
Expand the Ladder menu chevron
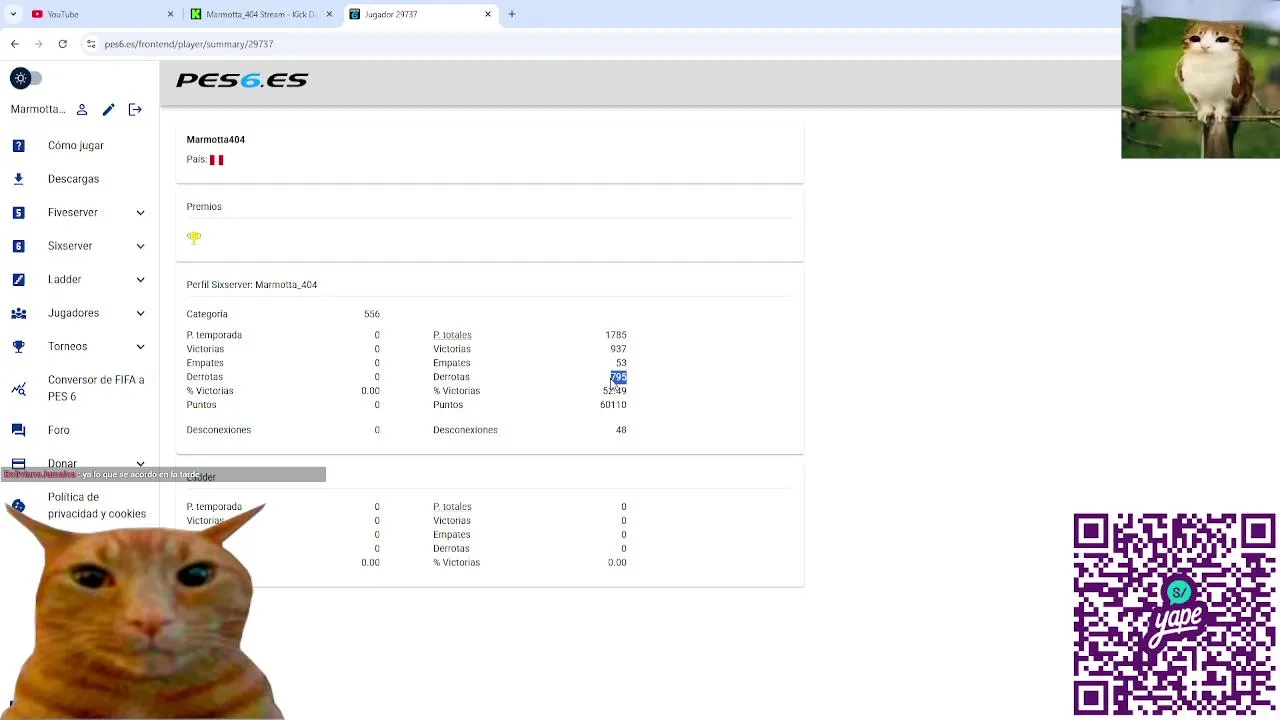click(140, 279)
